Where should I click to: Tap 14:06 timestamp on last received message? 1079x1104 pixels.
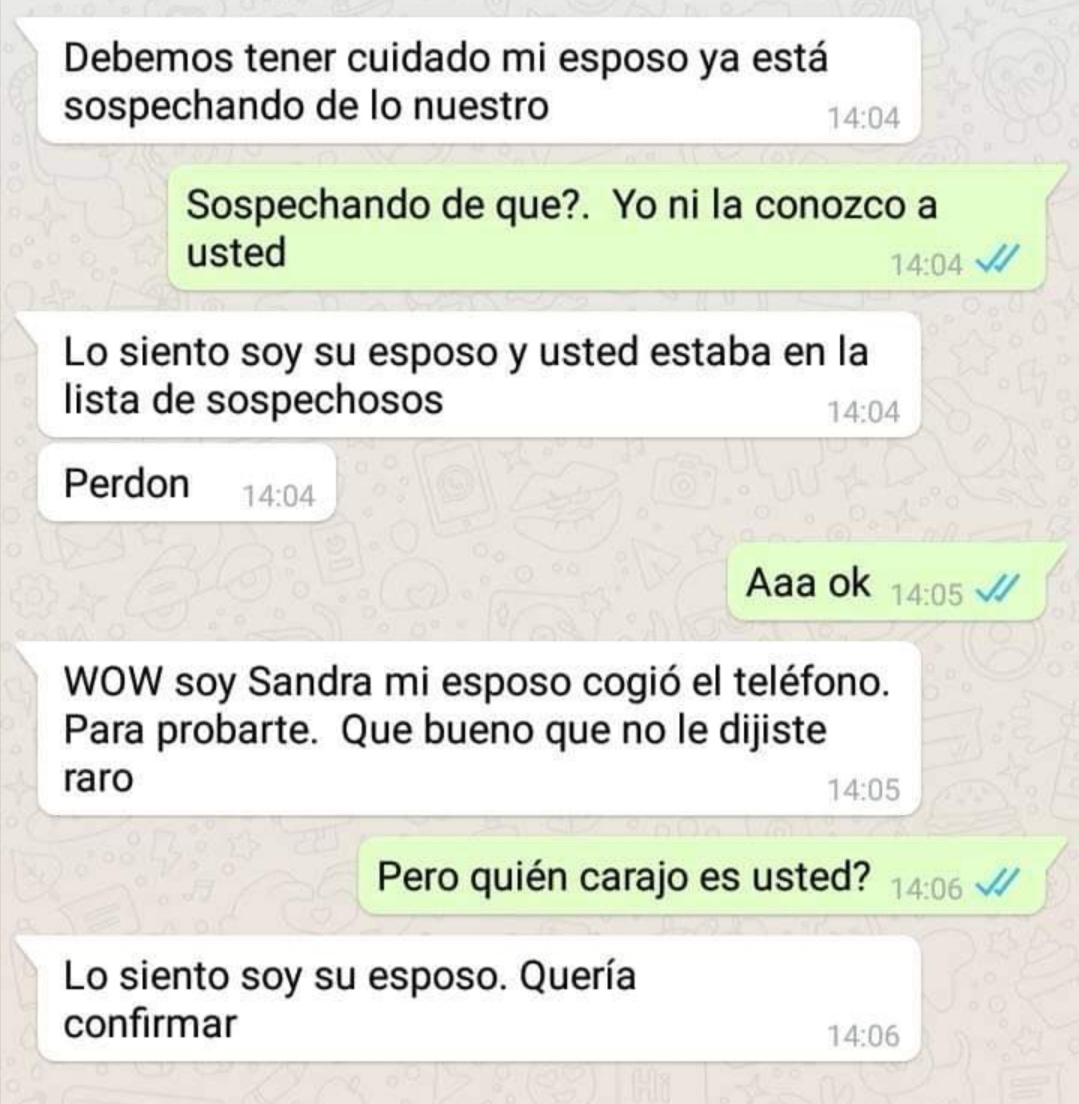[863, 1036]
